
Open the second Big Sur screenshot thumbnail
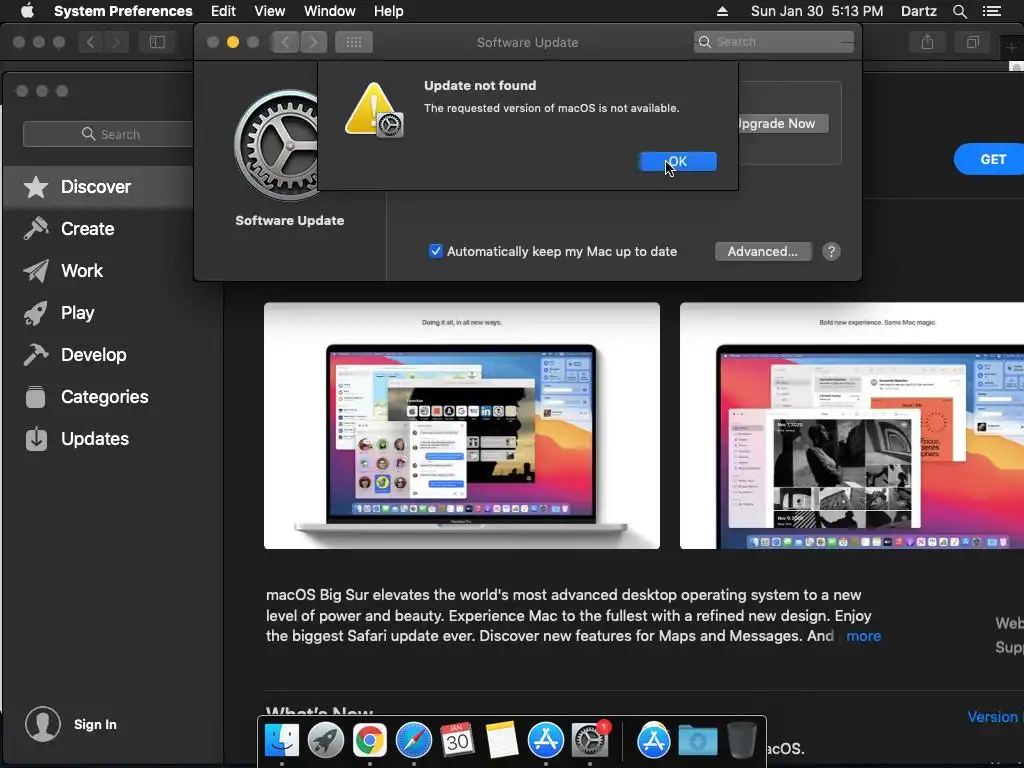coord(852,425)
